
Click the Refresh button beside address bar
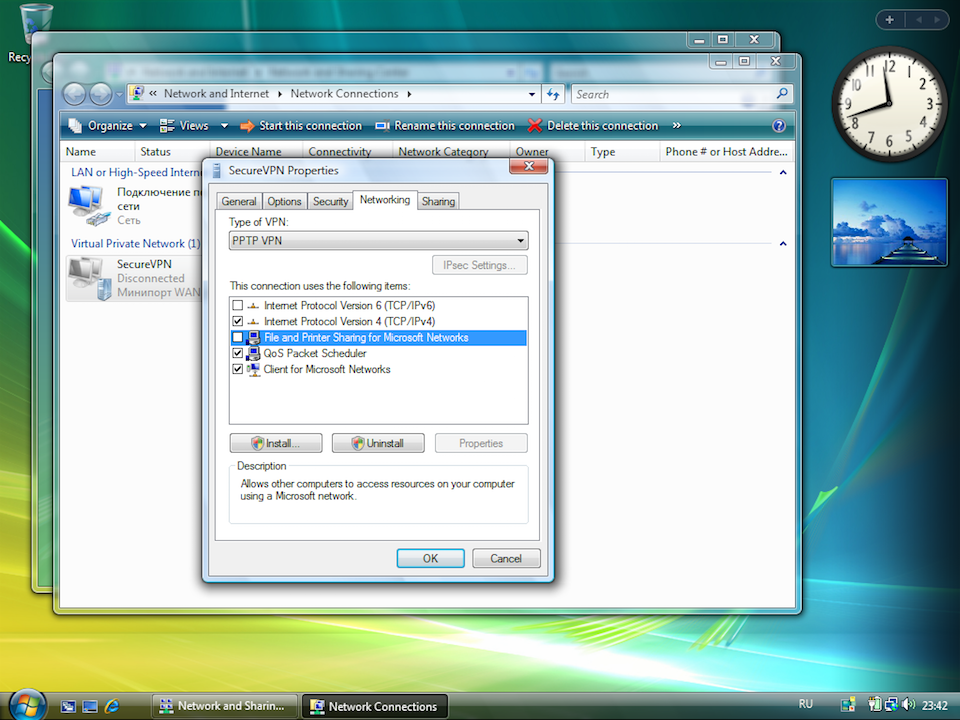pyautogui.click(x=553, y=94)
